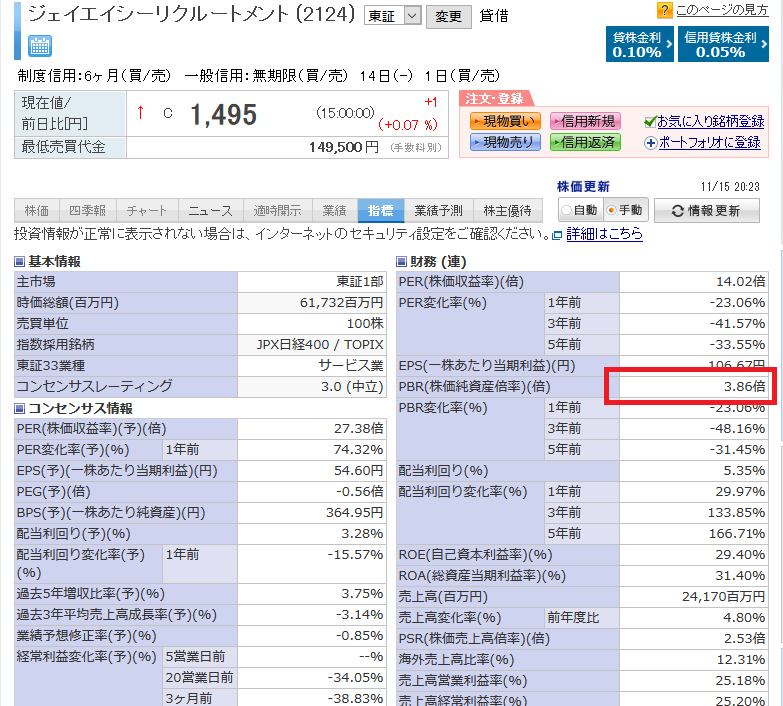Click the forecast EPS value 54.60円
This screenshot has height=706, width=783.
point(359,470)
